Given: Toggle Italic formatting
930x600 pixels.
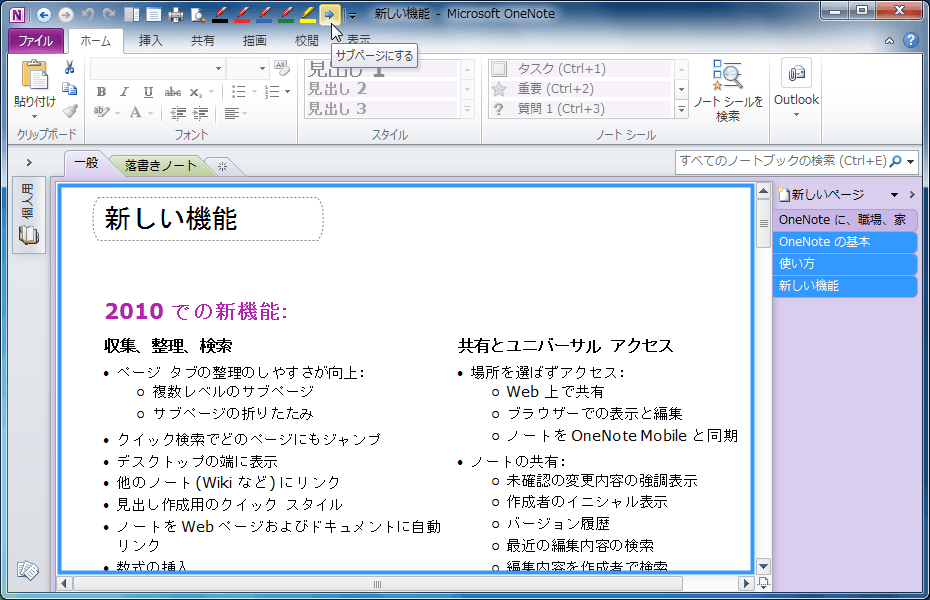Looking at the screenshot, I should 124,92.
